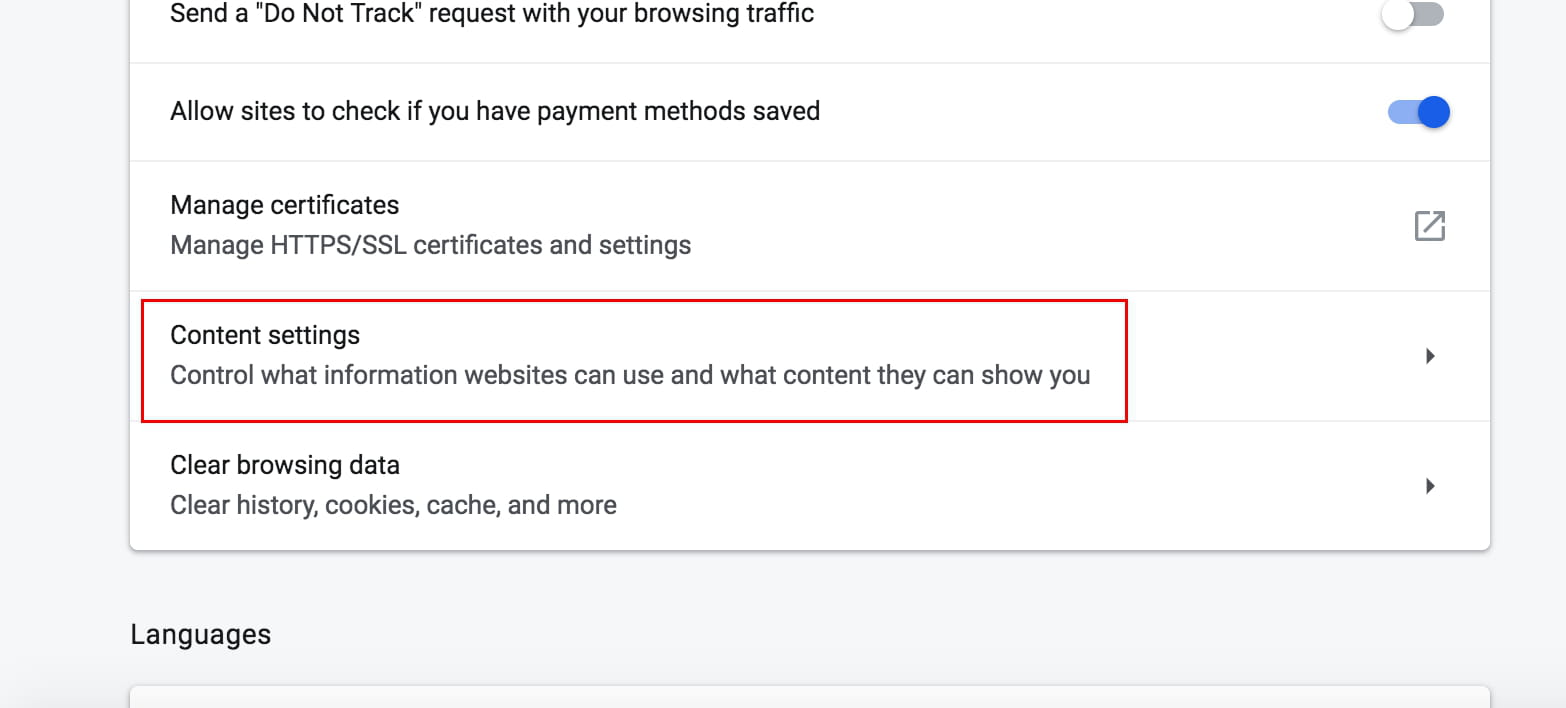Image resolution: width=1566 pixels, height=708 pixels.
Task: Open the "Content settings" title
Action: (265, 335)
